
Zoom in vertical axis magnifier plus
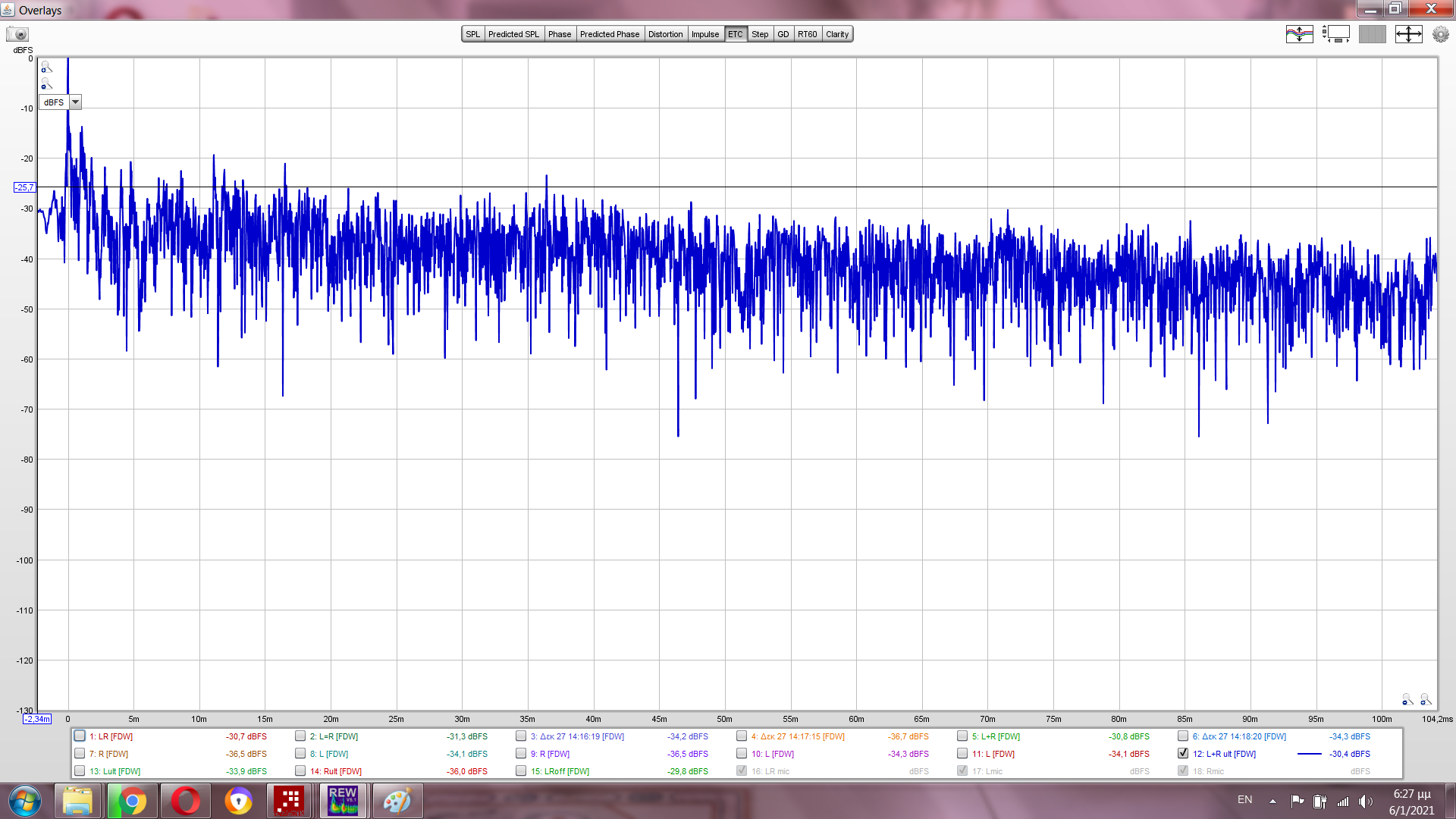click(x=46, y=67)
